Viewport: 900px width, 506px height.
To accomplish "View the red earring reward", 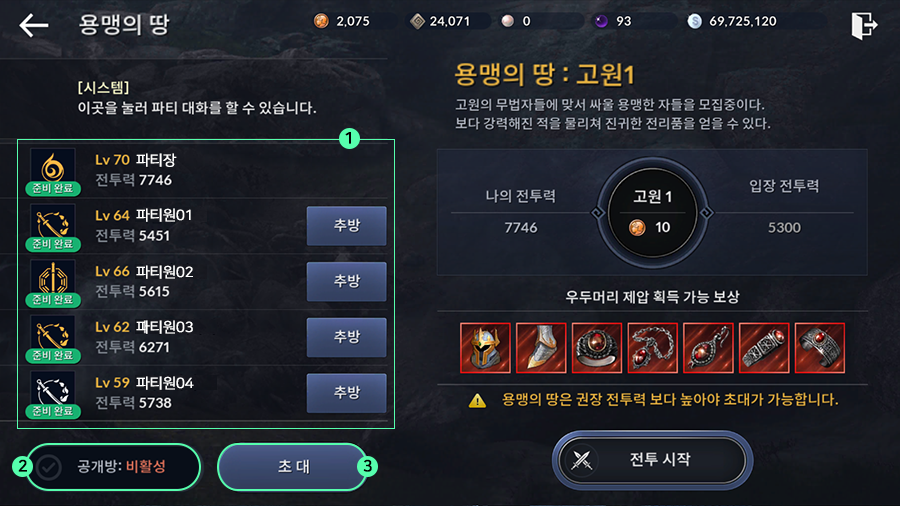I will click(x=708, y=348).
